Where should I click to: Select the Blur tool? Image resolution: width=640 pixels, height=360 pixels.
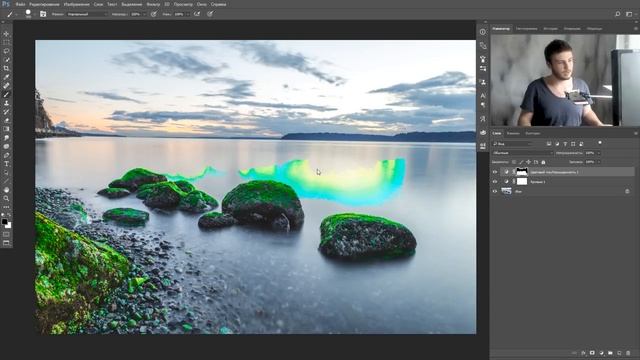6,138
